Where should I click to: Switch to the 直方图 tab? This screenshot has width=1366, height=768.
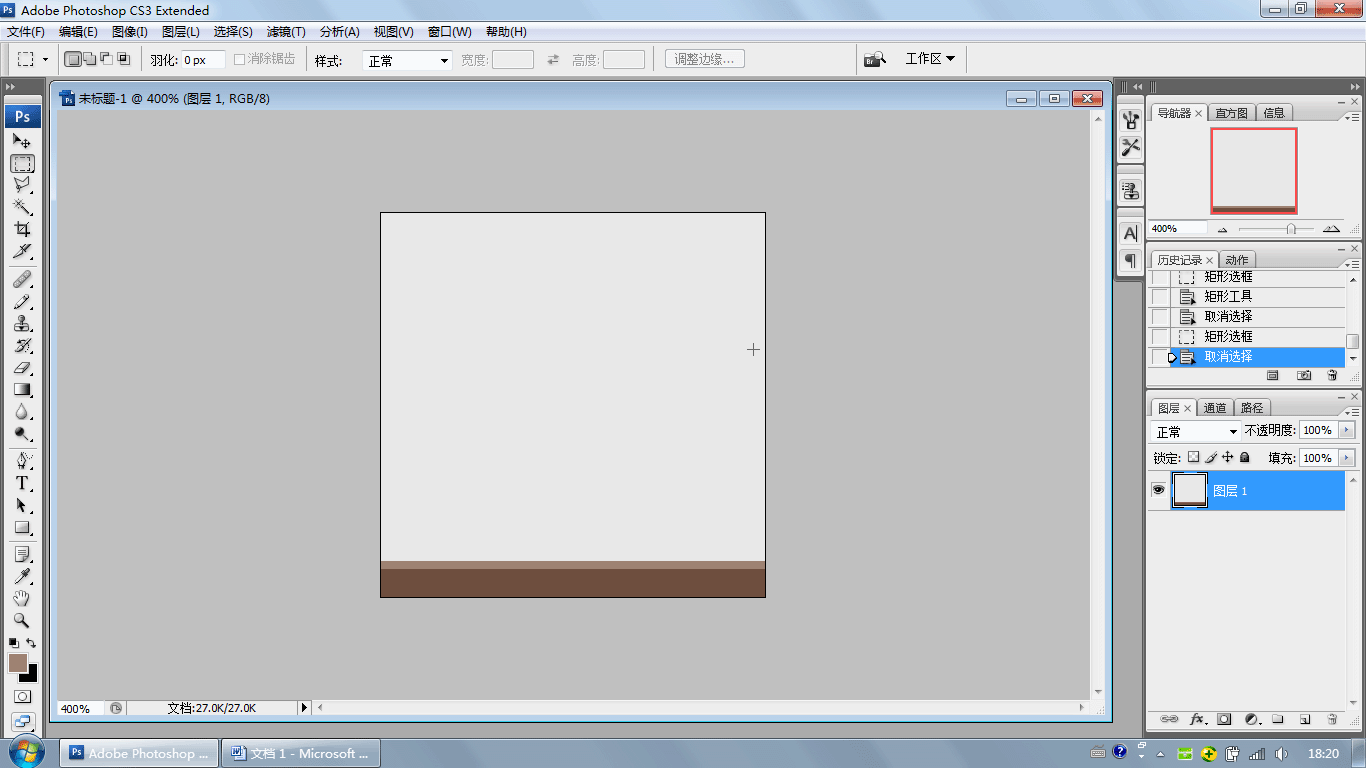pos(1232,113)
